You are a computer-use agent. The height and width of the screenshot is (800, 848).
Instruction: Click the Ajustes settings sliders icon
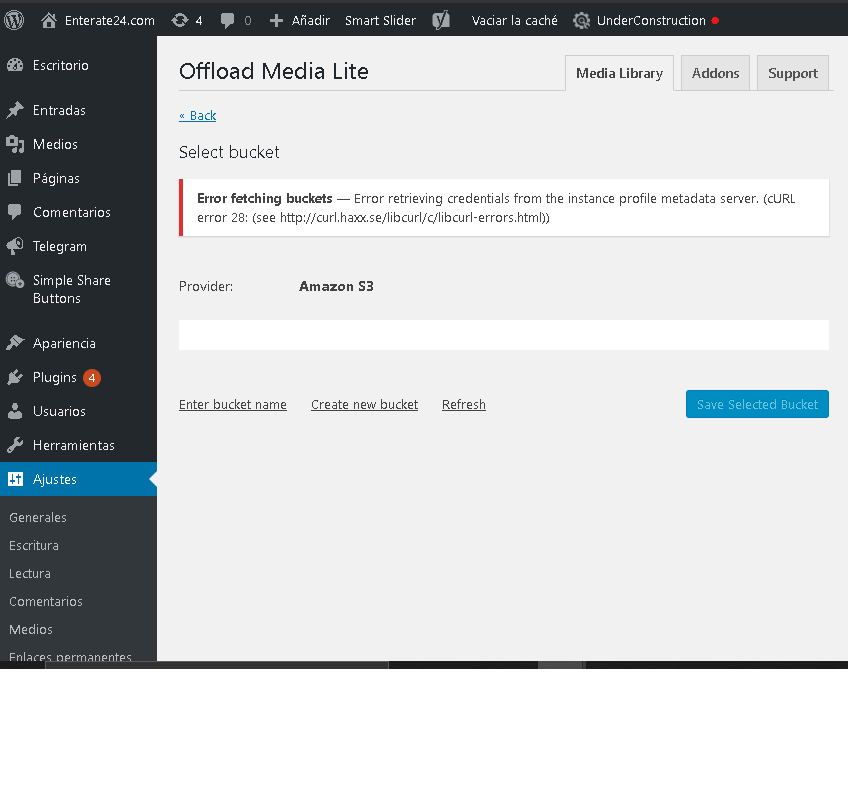pyautogui.click(x=16, y=479)
